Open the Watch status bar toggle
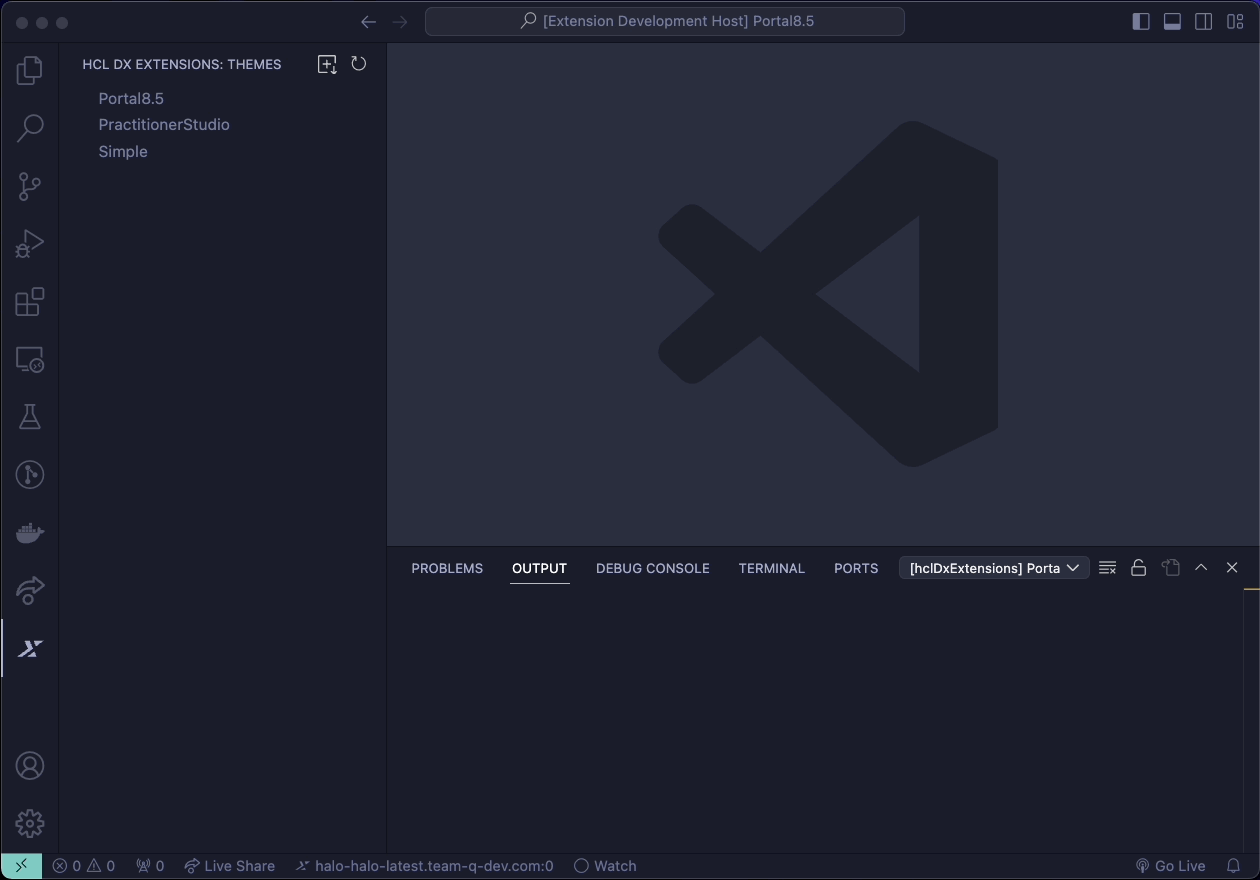The width and height of the screenshot is (1260, 880). 605,866
